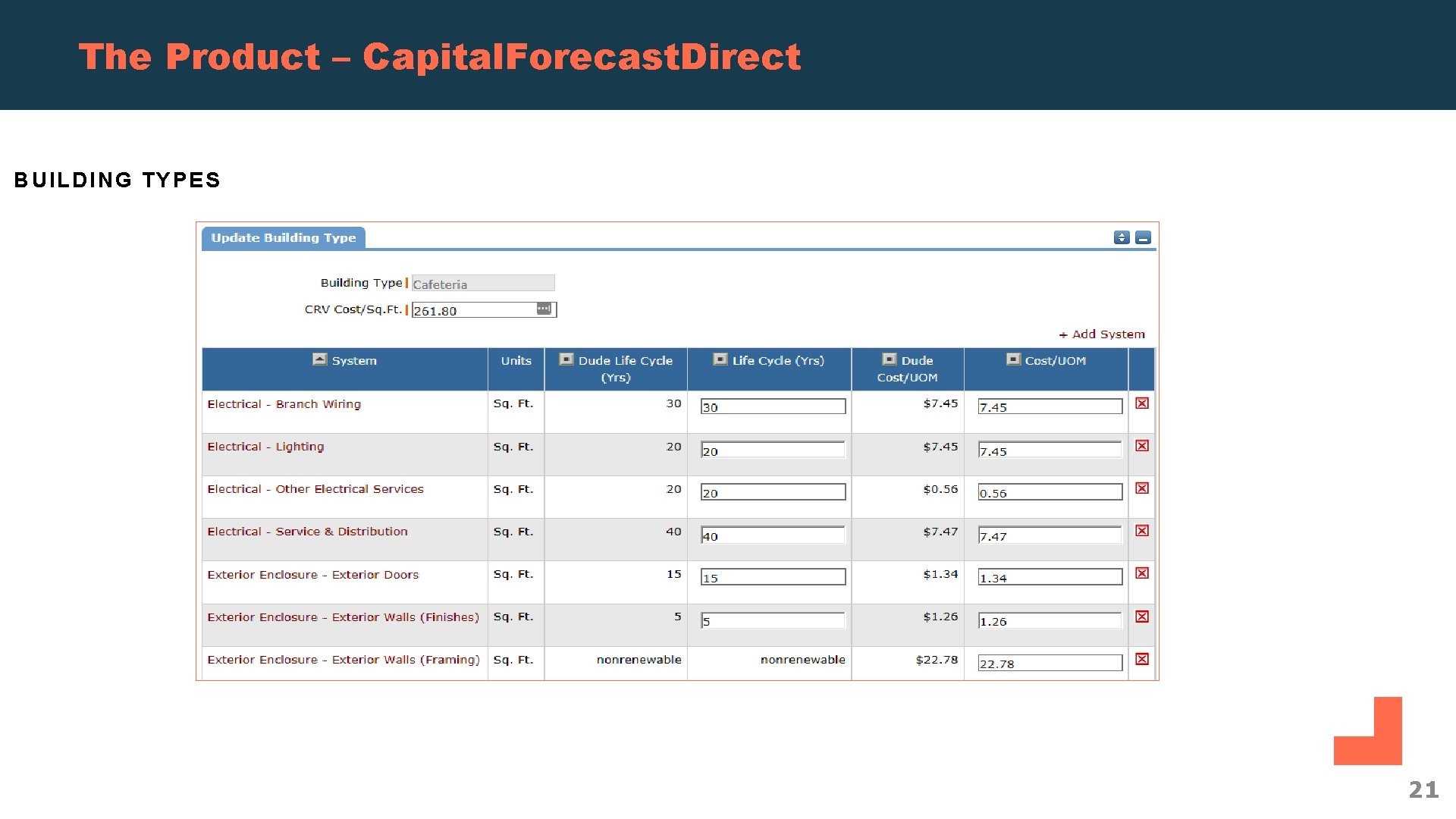Toggle sort icon on System column

(x=320, y=359)
